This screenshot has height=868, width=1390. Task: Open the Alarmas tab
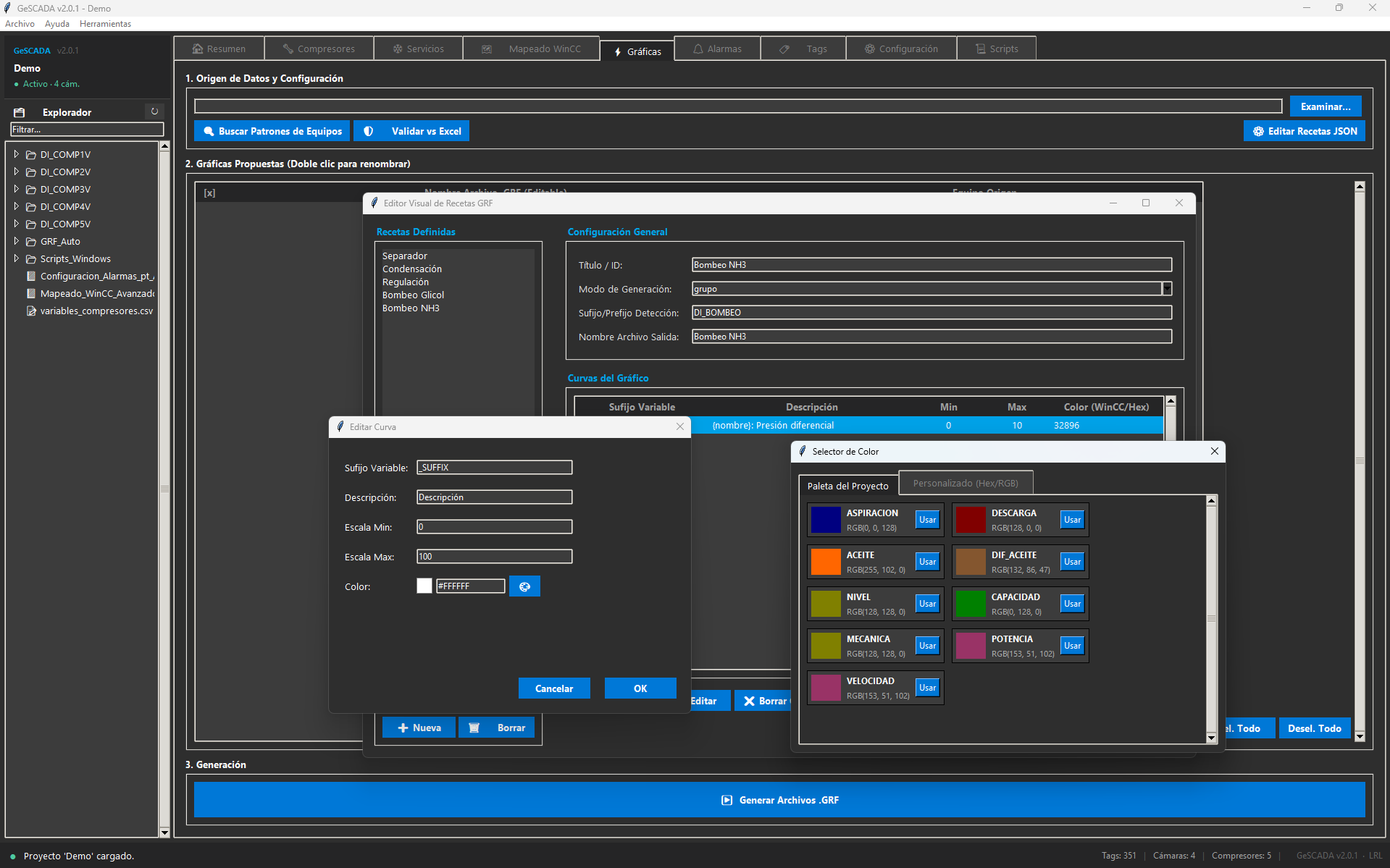[717, 49]
